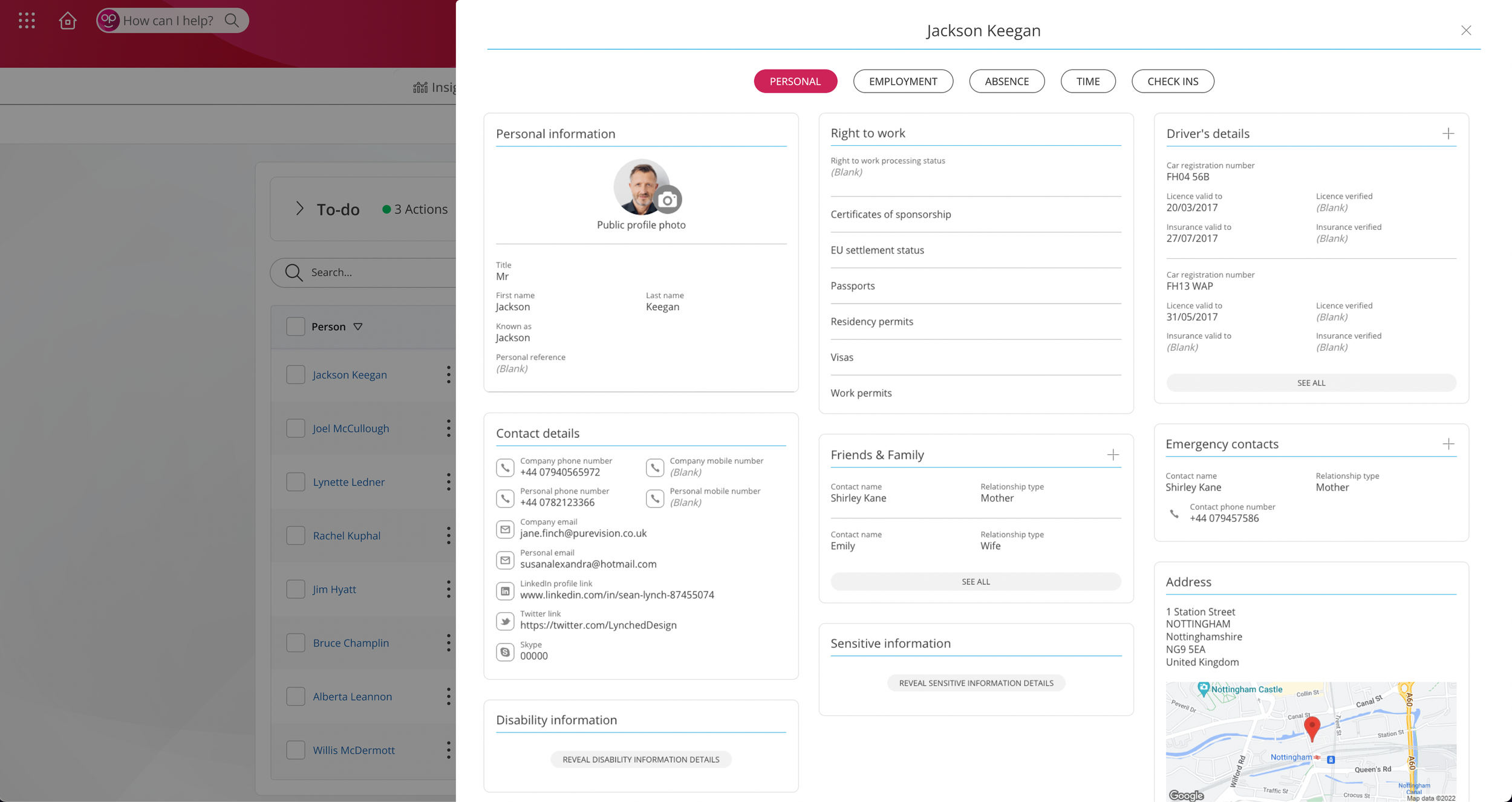Open row menu for Jackson Keegan
This screenshot has height=802, width=1512.
tap(449, 374)
